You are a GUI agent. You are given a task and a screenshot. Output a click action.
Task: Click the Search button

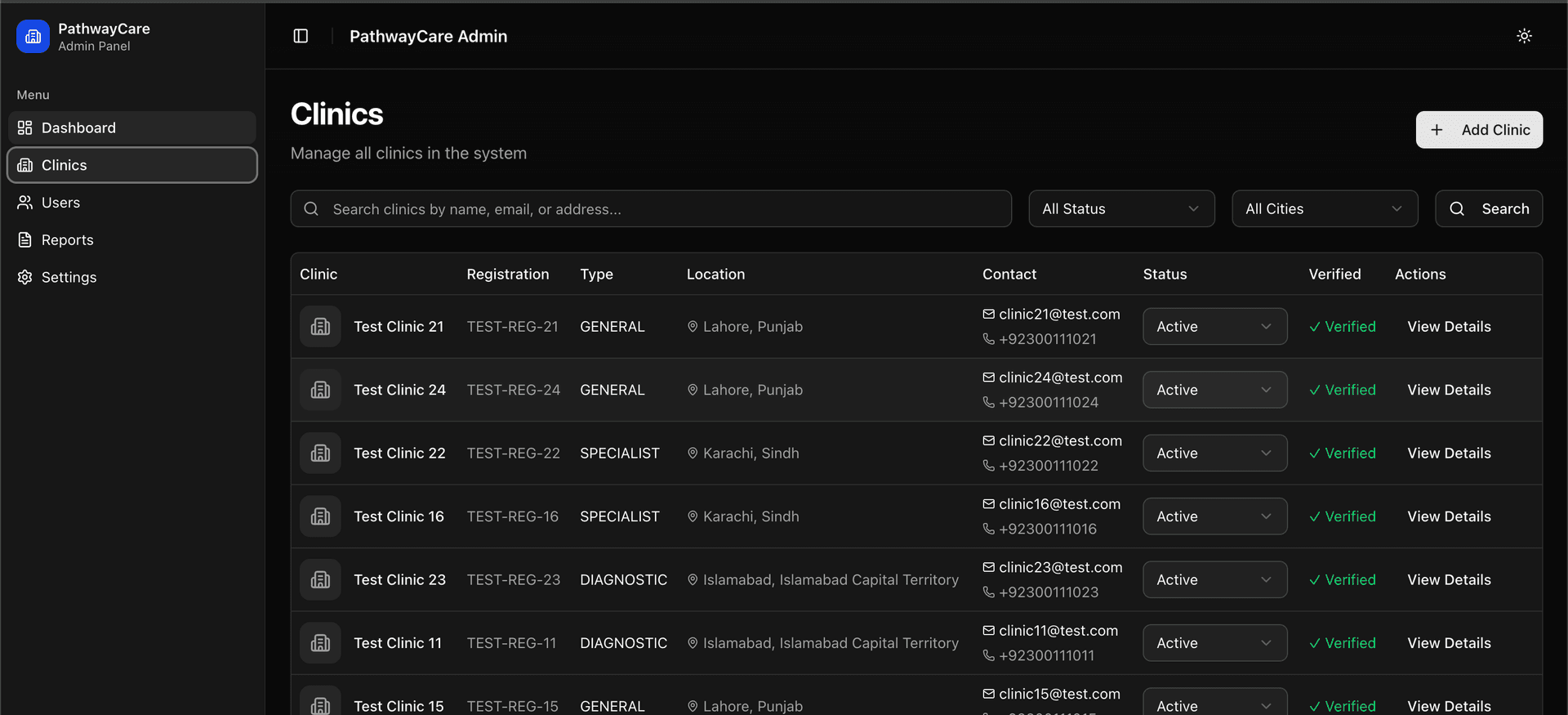click(1489, 209)
